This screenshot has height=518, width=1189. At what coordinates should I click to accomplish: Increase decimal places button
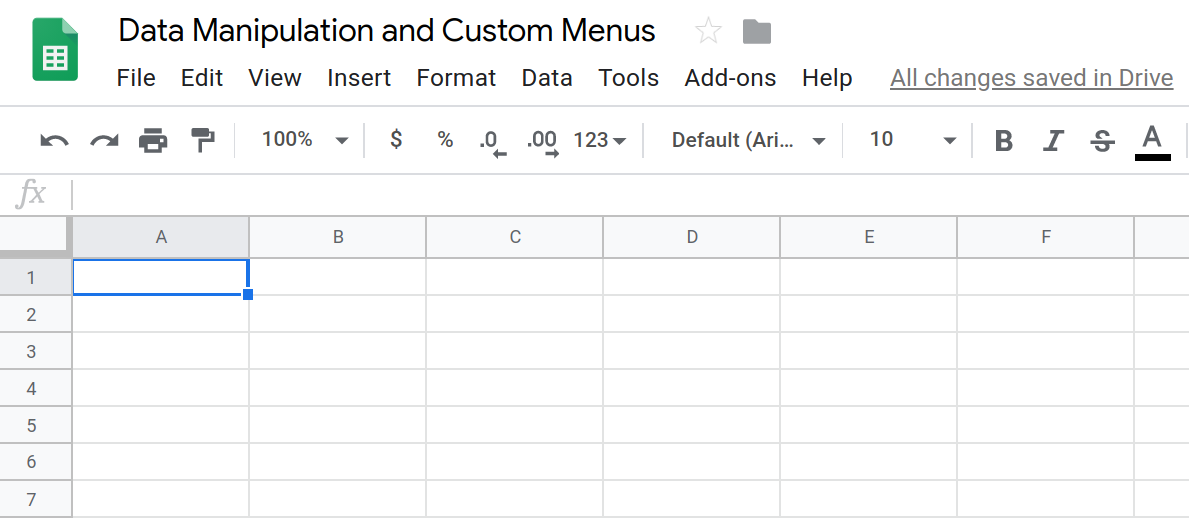coord(542,141)
